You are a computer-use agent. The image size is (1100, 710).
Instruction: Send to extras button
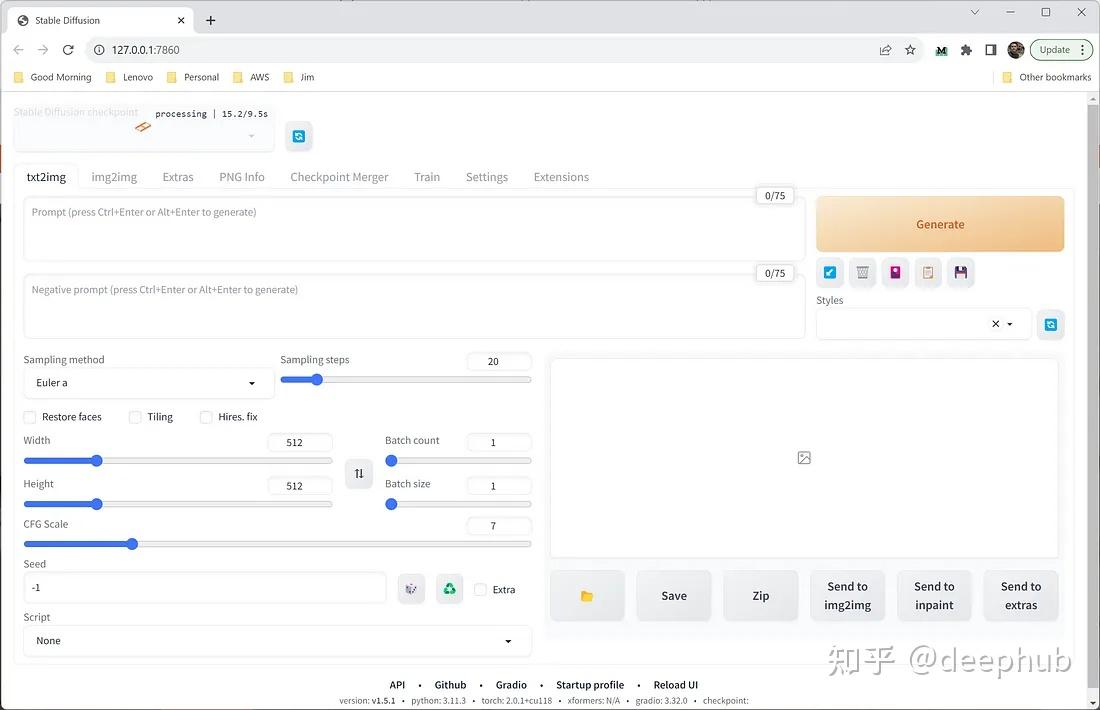[1021, 596]
